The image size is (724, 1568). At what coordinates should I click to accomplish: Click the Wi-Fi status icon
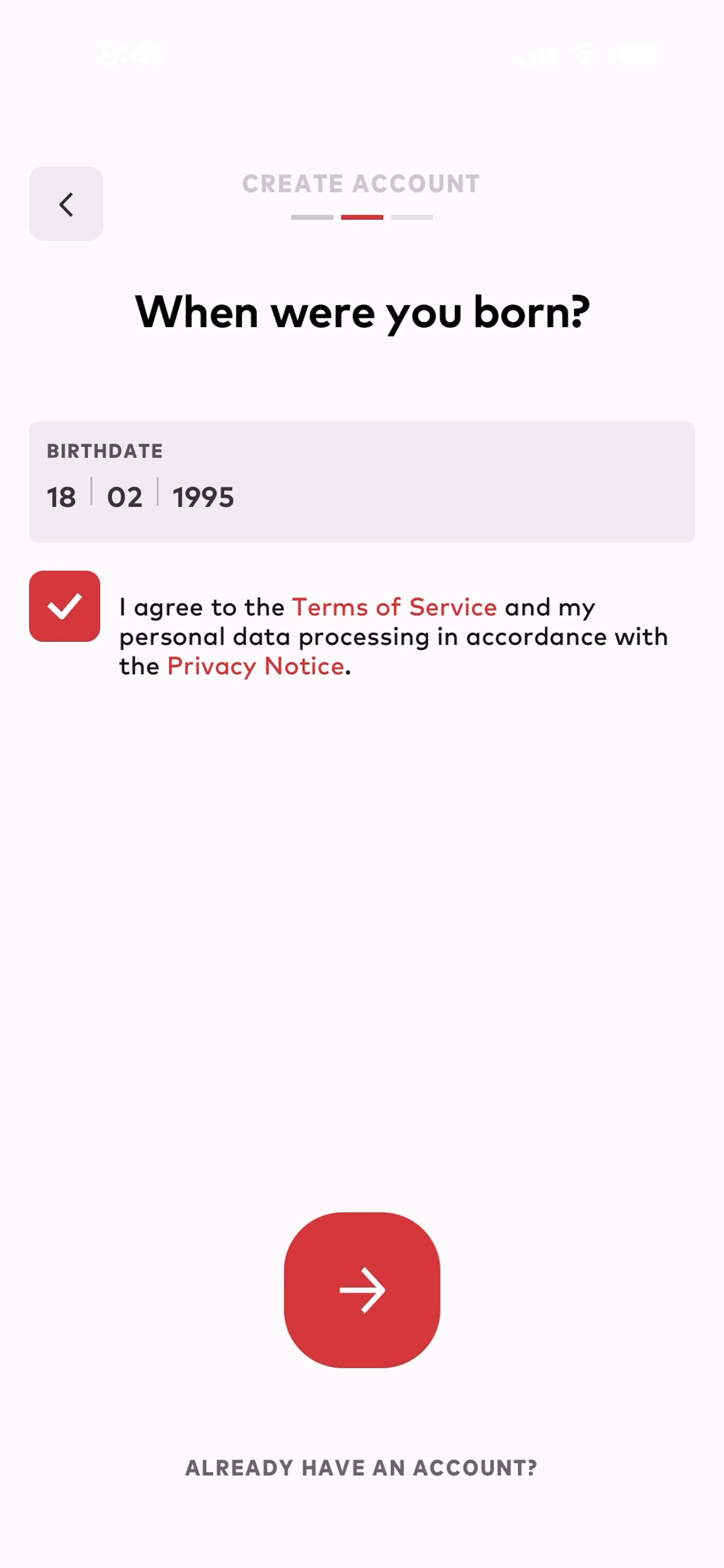(584, 55)
